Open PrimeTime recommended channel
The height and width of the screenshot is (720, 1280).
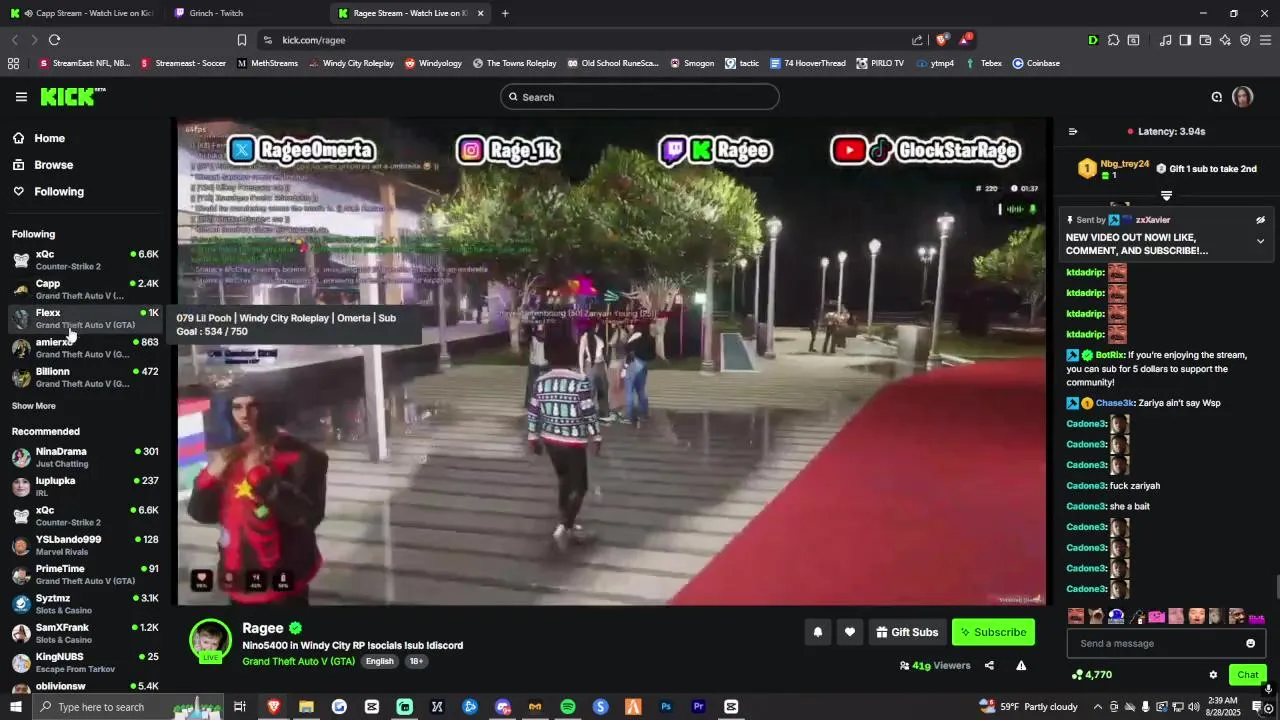tap(85, 574)
